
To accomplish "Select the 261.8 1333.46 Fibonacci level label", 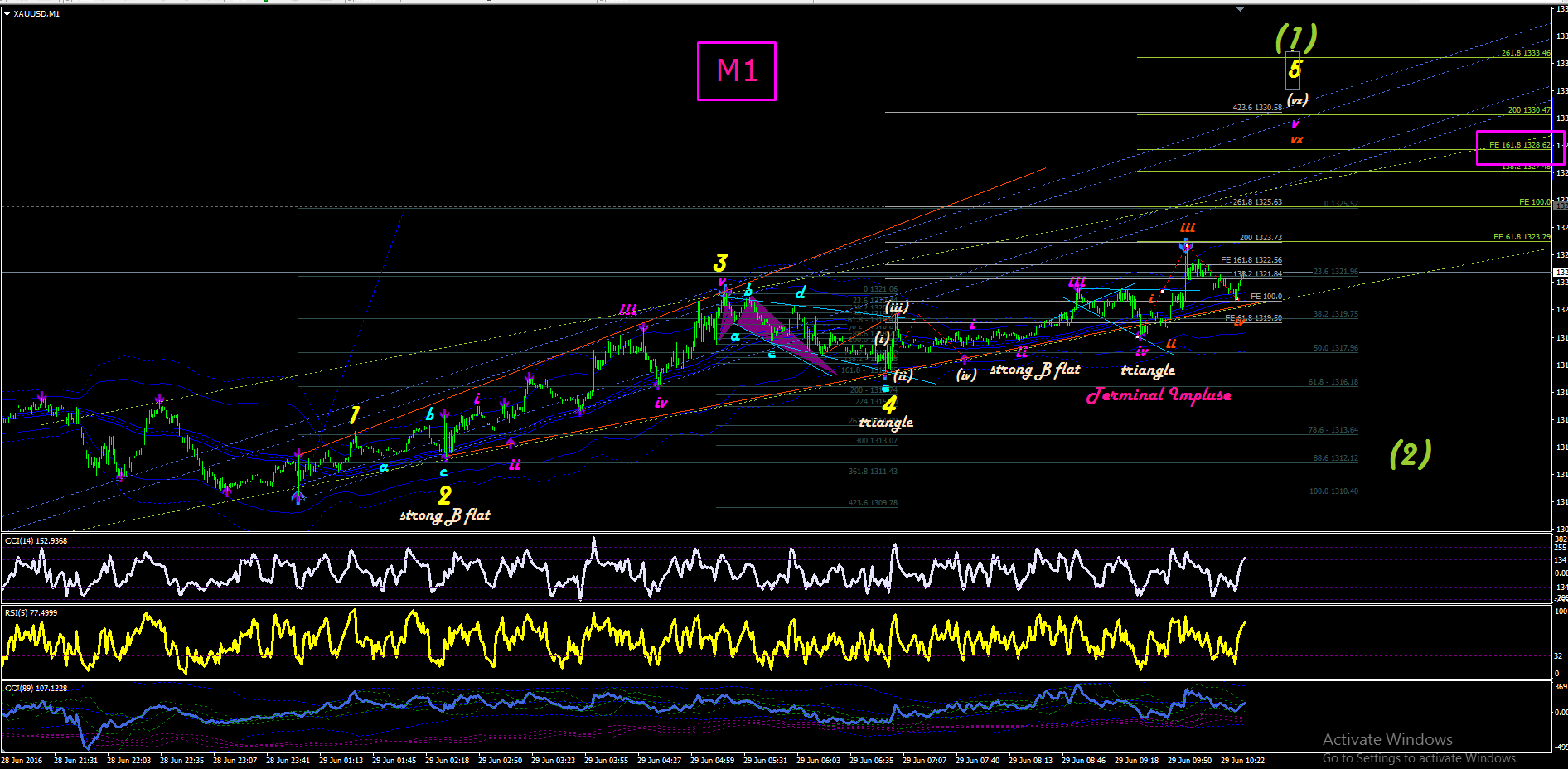I will pos(1526,53).
